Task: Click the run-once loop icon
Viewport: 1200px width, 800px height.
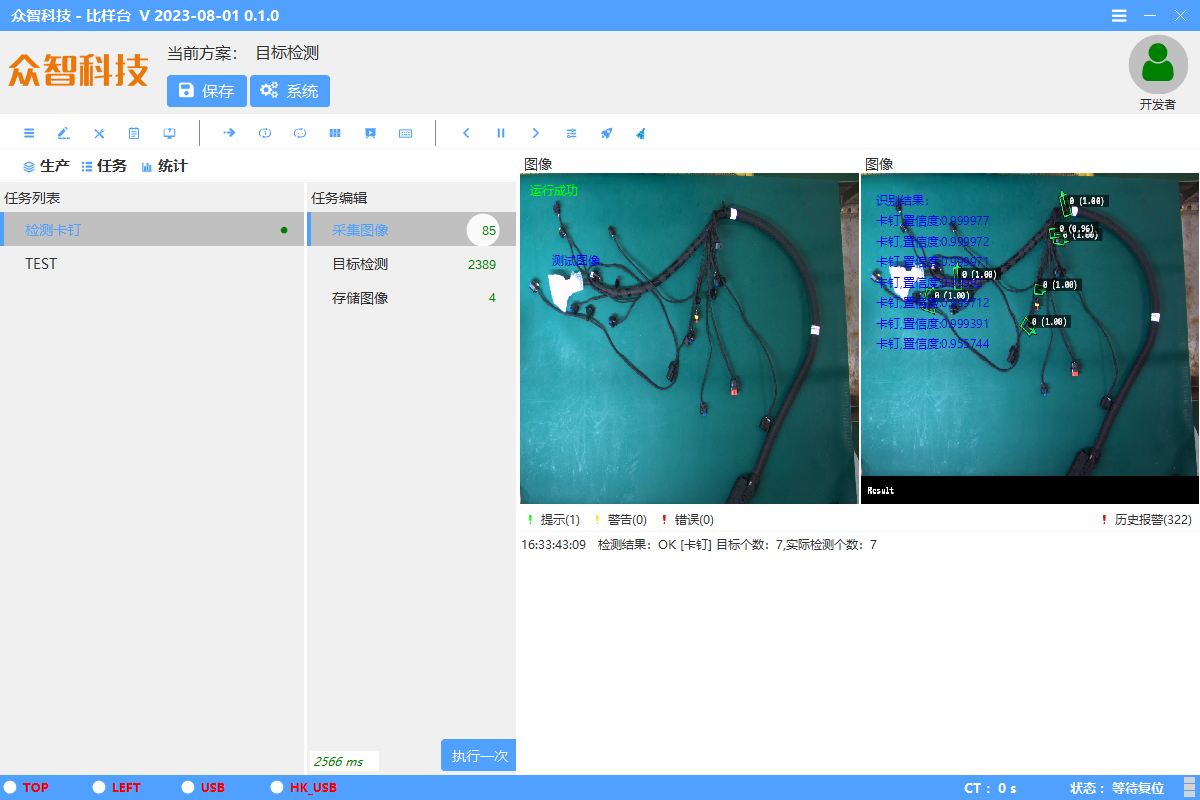Action: 265,133
